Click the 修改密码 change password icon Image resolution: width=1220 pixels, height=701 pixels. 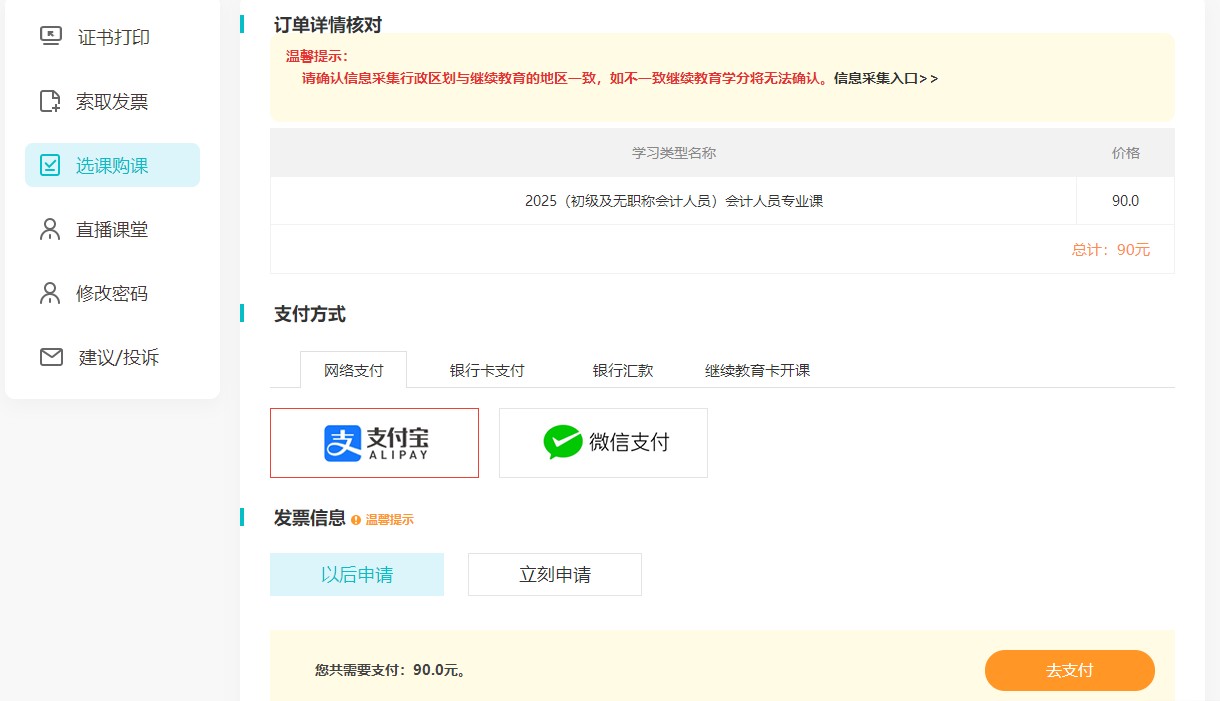click(50, 293)
